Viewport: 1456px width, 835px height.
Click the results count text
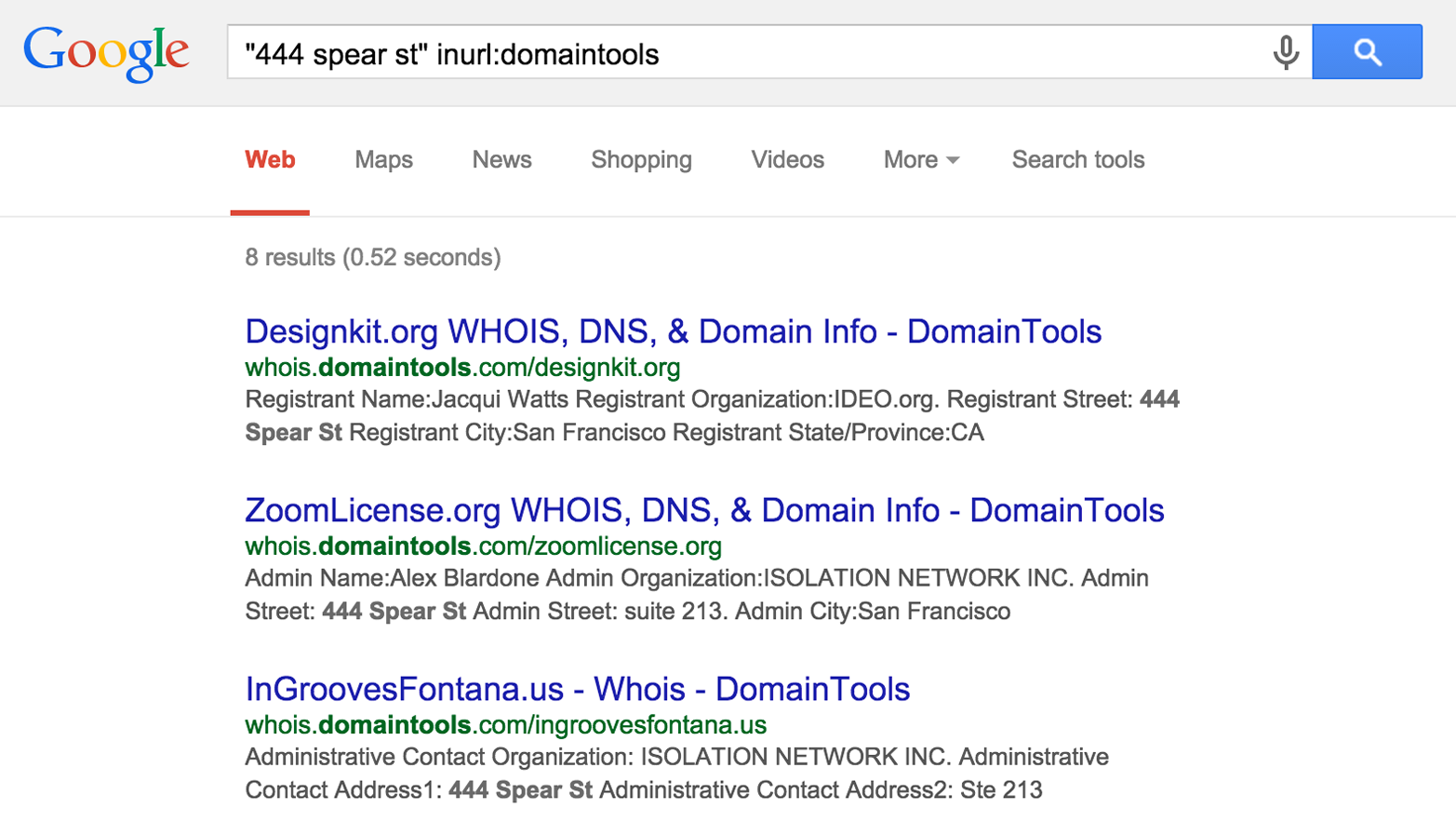pos(372,257)
